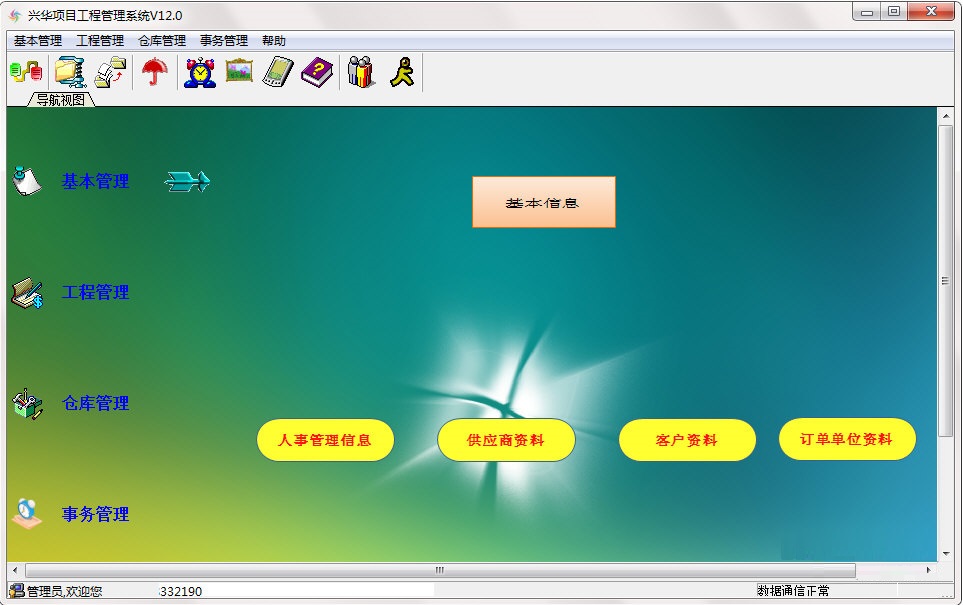Click the picture frame toolbar icon
Image resolution: width=963 pixels, height=605 pixels.
click(x=237, y=70)
